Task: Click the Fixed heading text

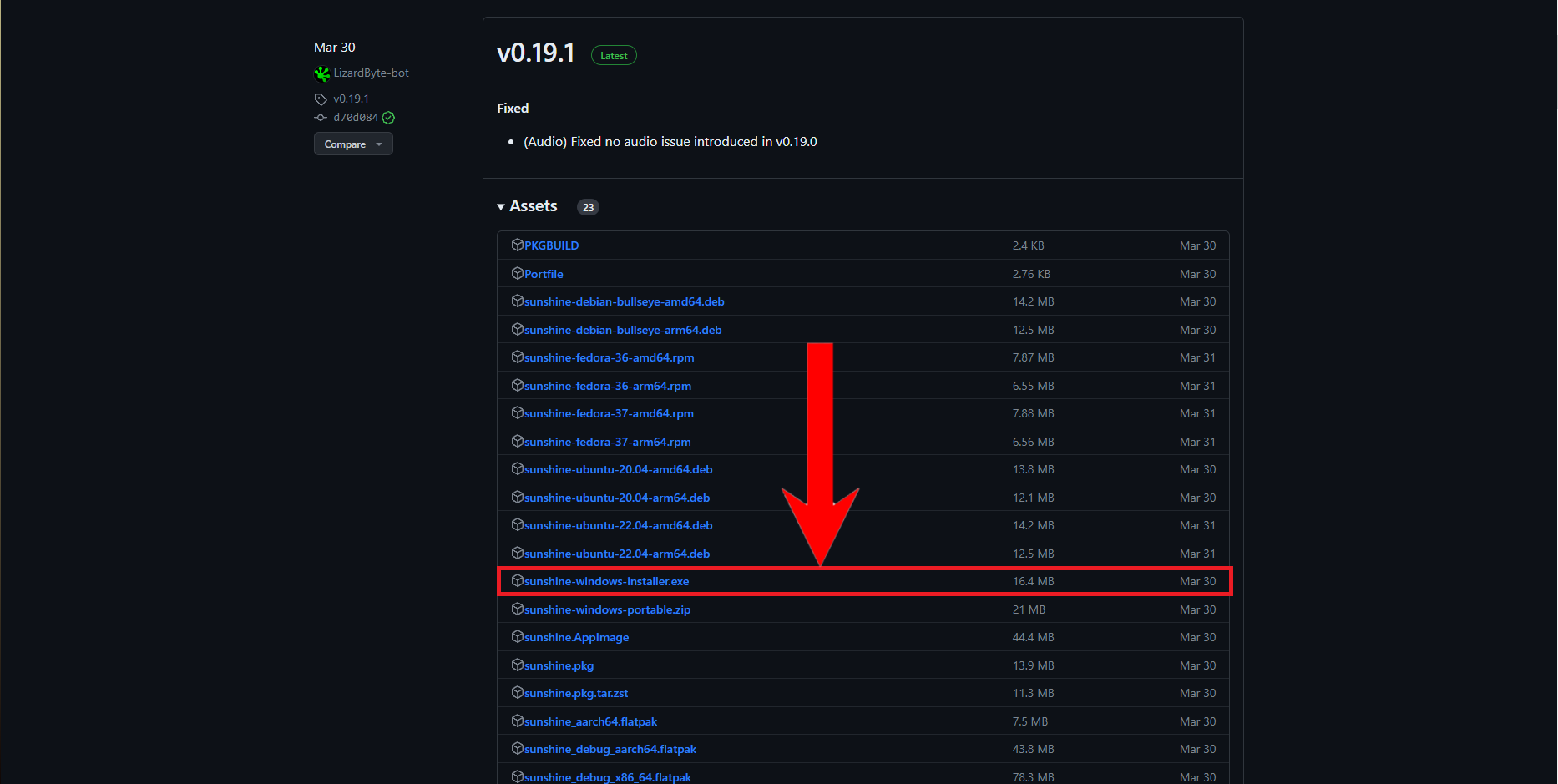Action: (513, 108)
